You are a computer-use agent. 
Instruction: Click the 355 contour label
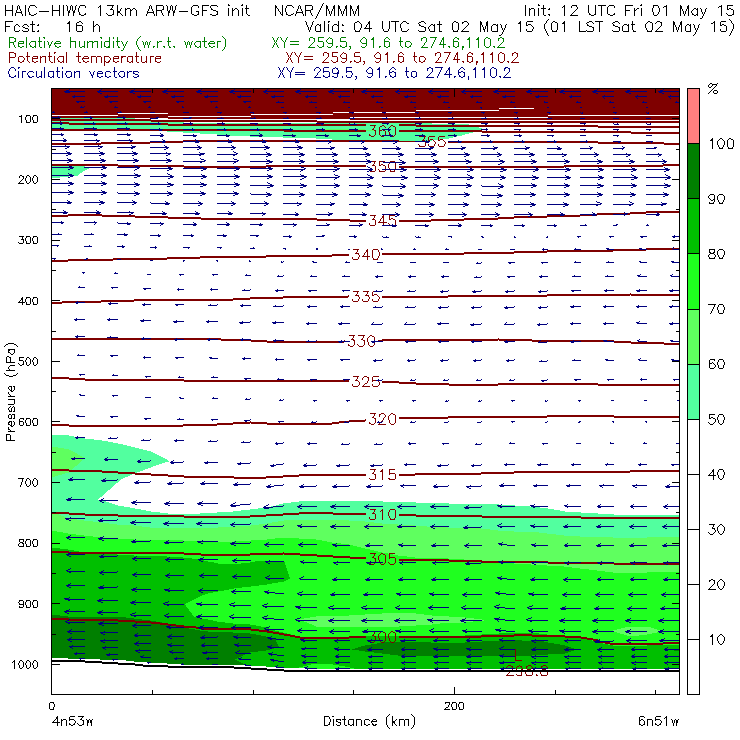point(431,141)
